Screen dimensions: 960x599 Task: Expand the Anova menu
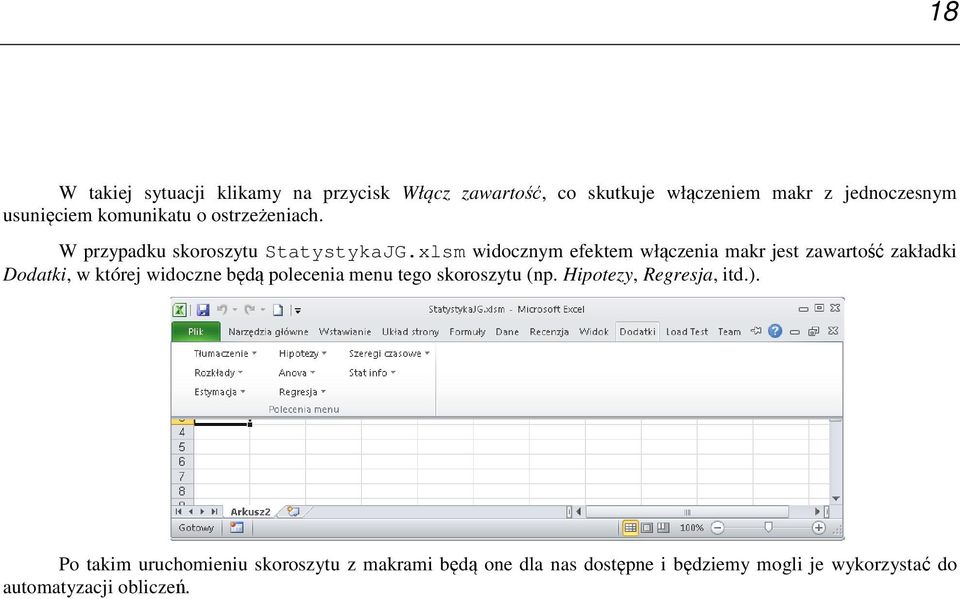click(x=296, y=372)
